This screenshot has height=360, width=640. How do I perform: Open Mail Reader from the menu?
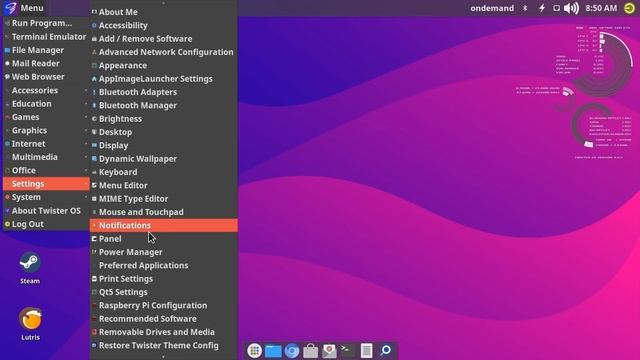click(x=46, y=63)
